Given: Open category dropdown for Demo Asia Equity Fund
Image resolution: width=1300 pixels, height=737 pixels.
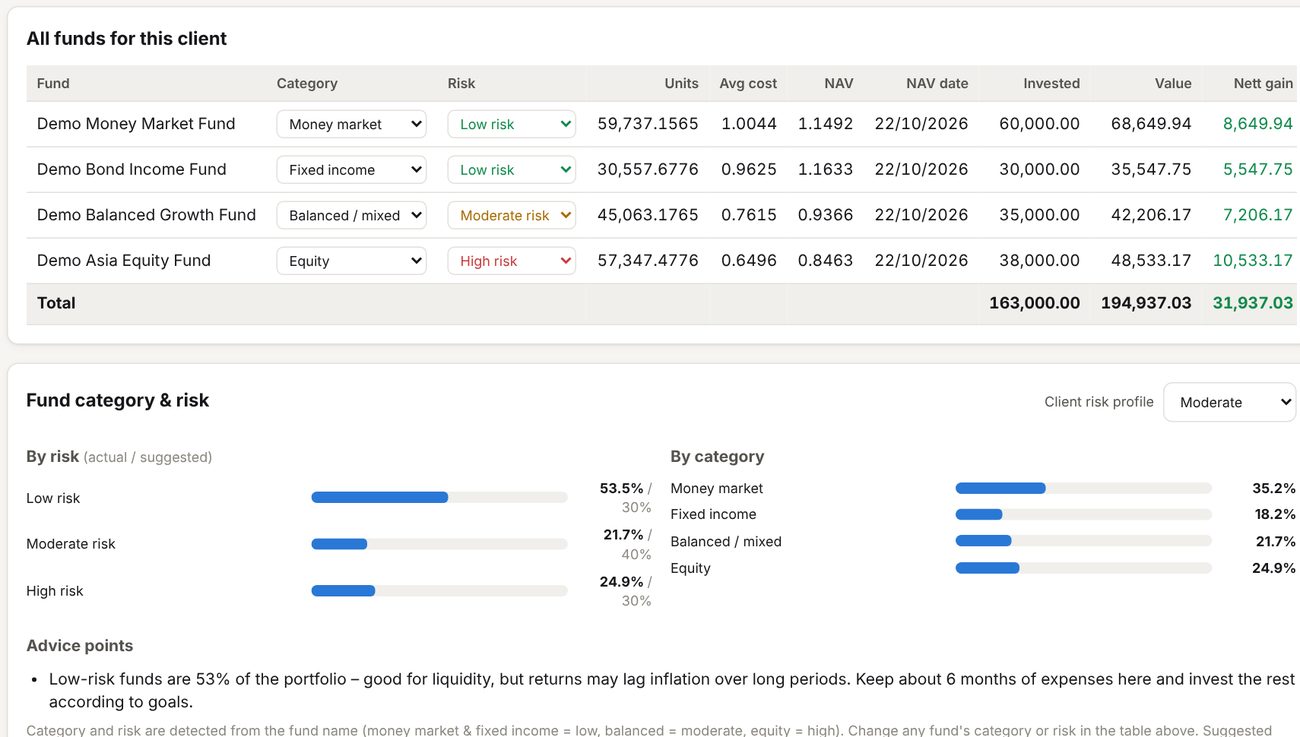Looking at the screenshot, I should point(351,261).
